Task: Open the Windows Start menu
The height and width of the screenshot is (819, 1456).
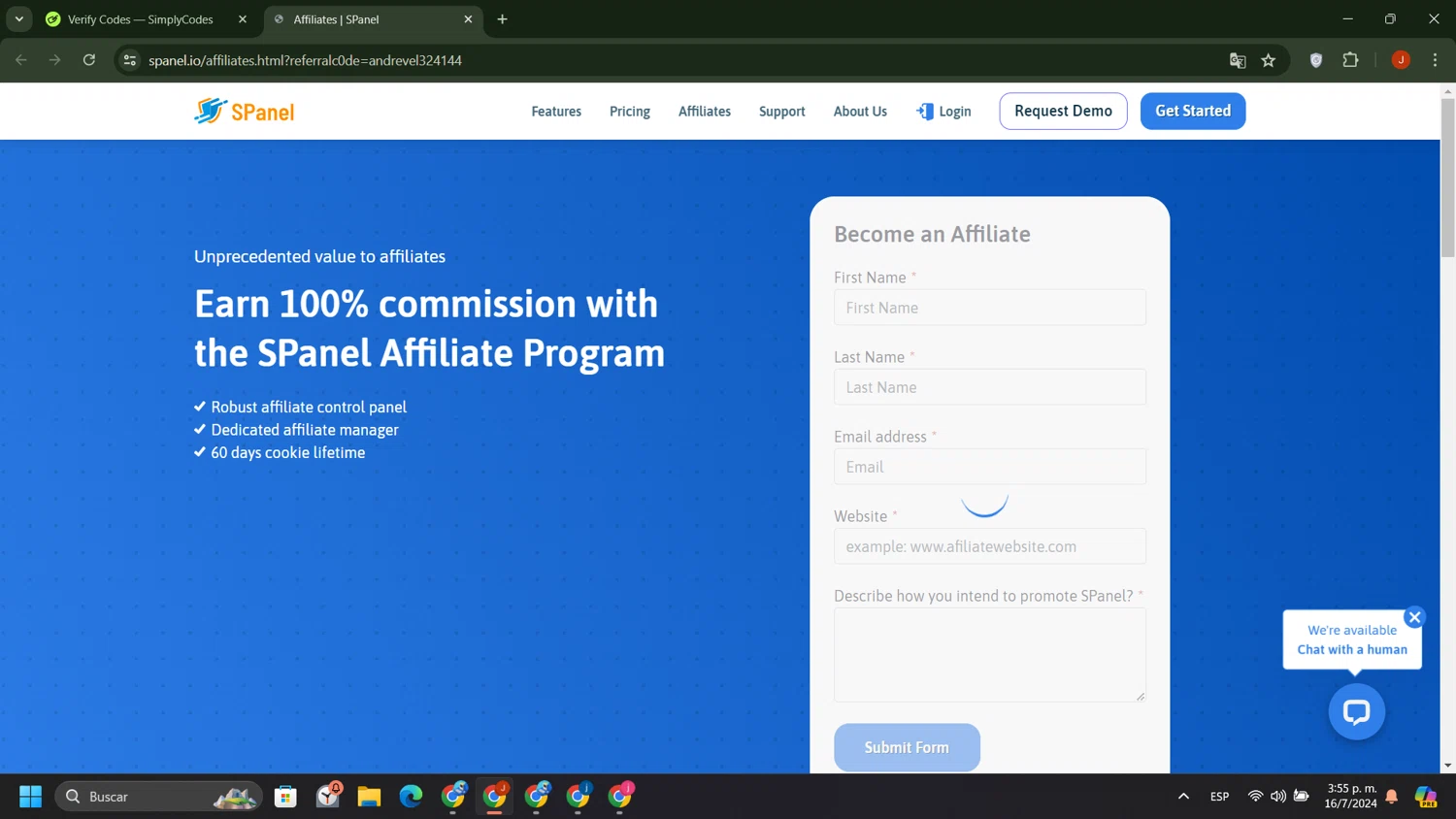Action: 30,797
